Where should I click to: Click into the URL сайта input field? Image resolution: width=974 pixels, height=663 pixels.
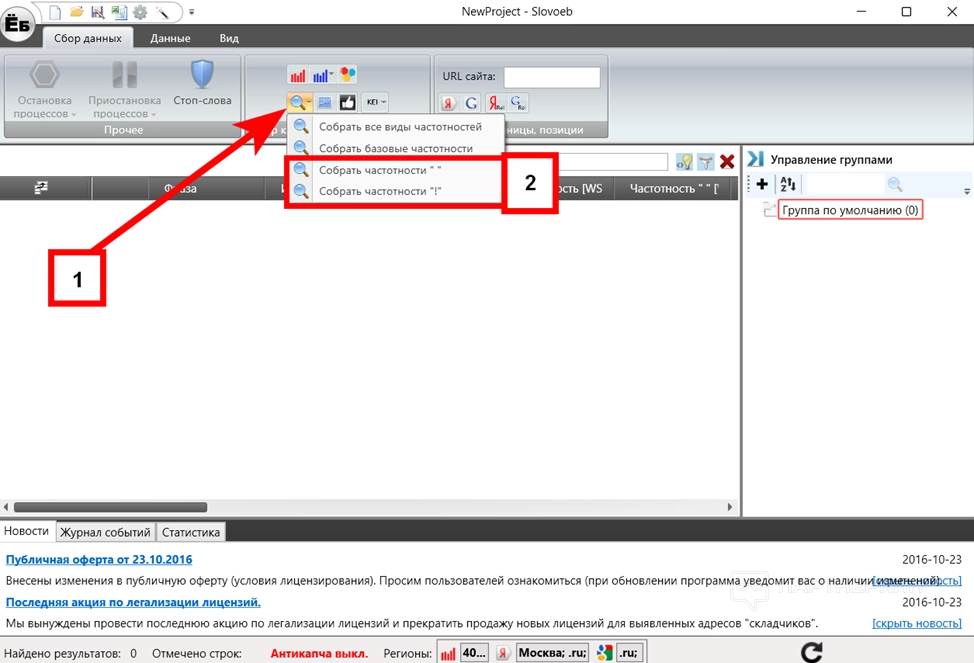pos(552,77)
